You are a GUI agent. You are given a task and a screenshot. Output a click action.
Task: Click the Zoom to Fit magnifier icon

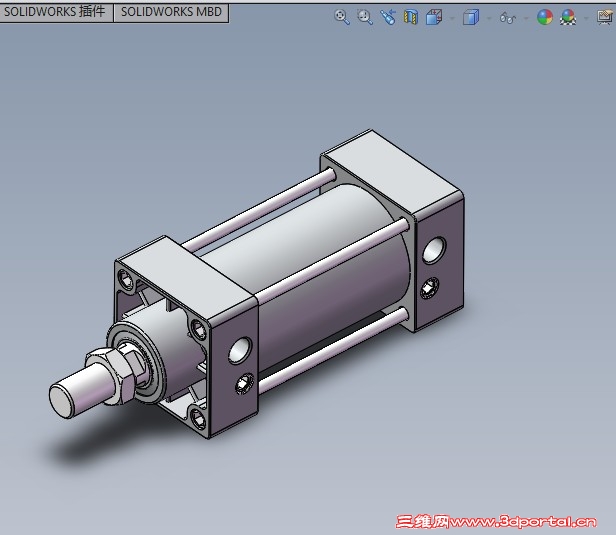pyautogui.click(x=341, y=17)
